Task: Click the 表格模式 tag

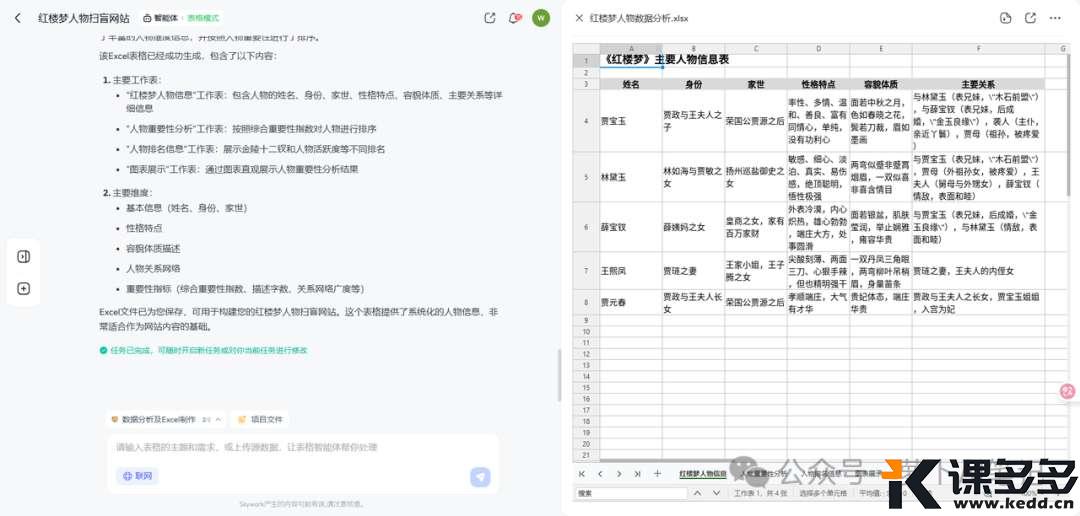Action: pos(203,18)
